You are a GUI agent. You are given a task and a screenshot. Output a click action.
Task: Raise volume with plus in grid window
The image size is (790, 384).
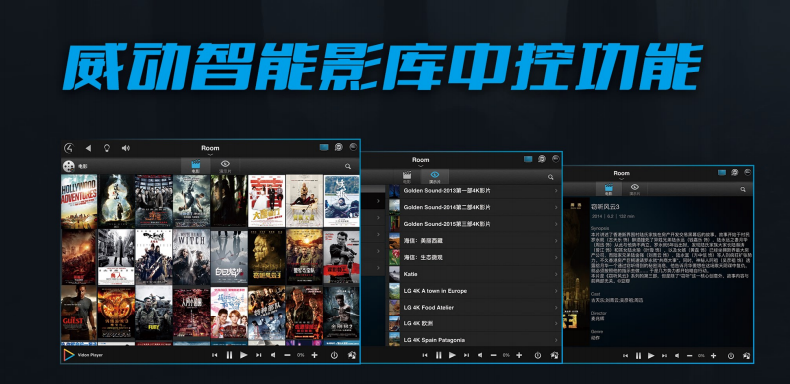pyautogui.click(x=314, y=355)
